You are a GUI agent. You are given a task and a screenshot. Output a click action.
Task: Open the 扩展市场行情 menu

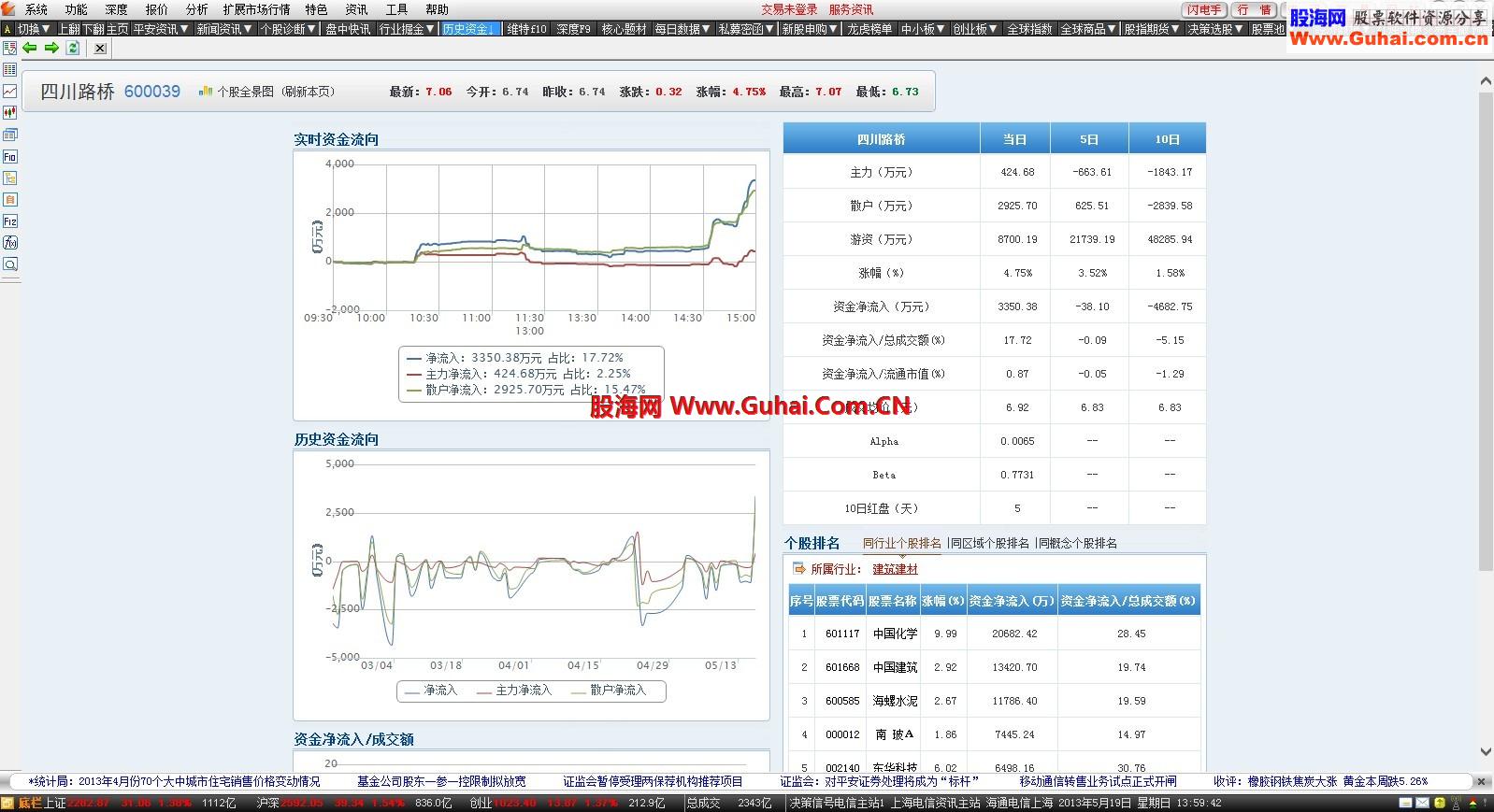pos(256,9)
